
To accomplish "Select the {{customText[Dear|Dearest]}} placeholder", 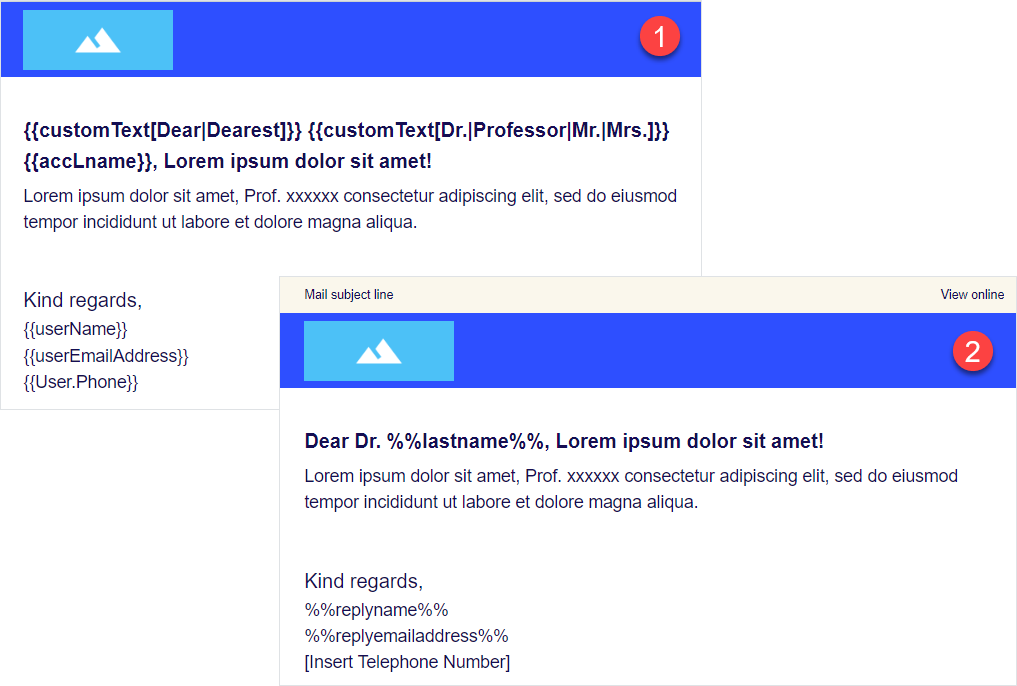I will click(162, 130).
